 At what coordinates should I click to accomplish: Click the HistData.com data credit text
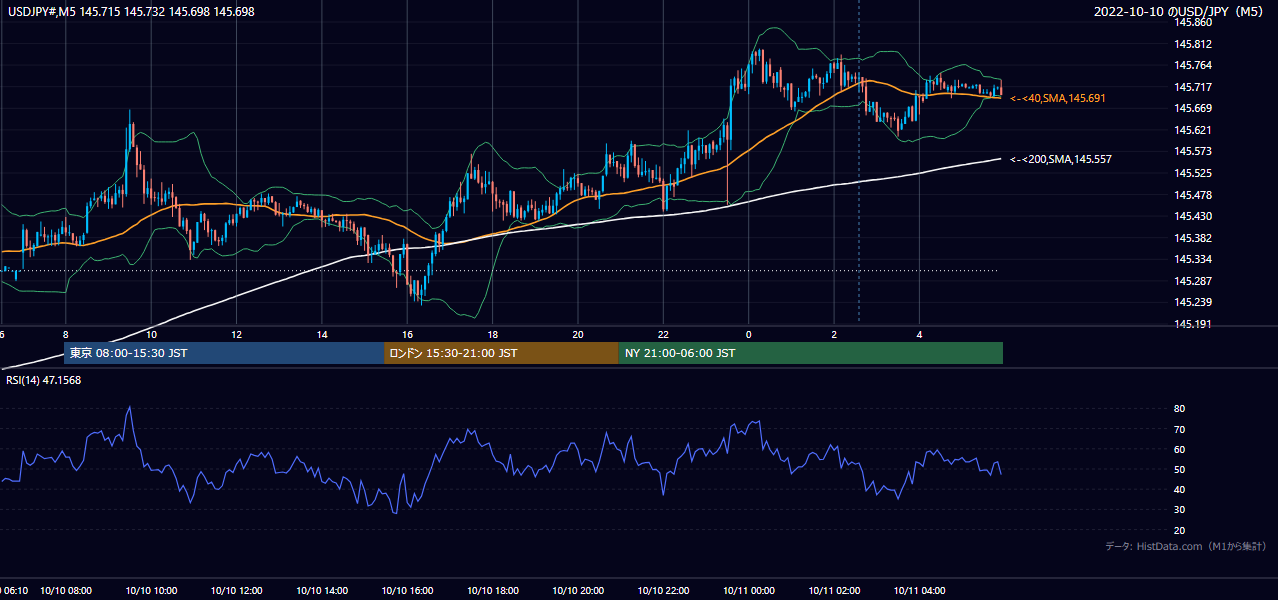(1185, 546)
